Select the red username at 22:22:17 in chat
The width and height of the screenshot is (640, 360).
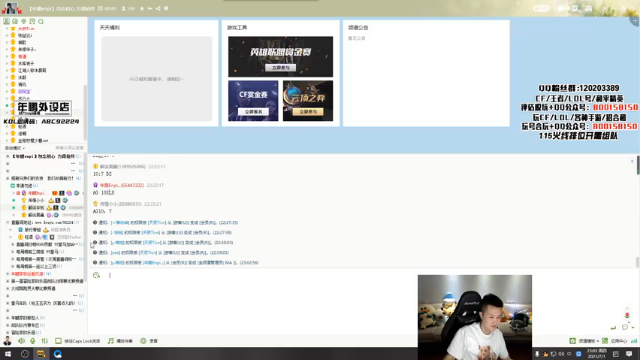(x=122, y=185)
